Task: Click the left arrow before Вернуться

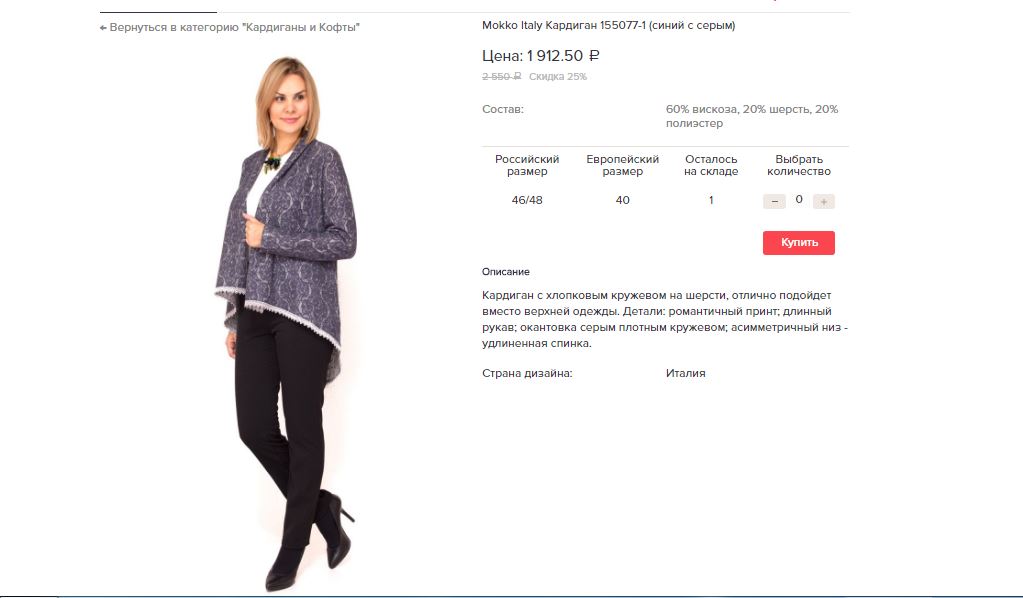Action: [103, 28]
